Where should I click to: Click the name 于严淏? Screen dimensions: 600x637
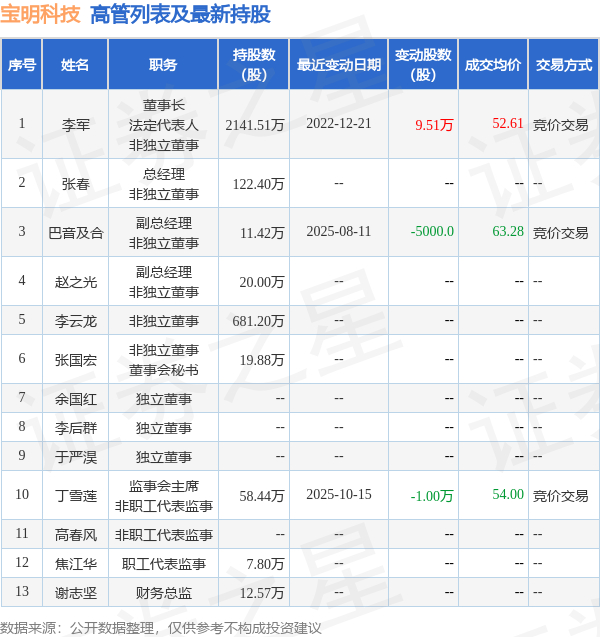(x=76, y=457)
